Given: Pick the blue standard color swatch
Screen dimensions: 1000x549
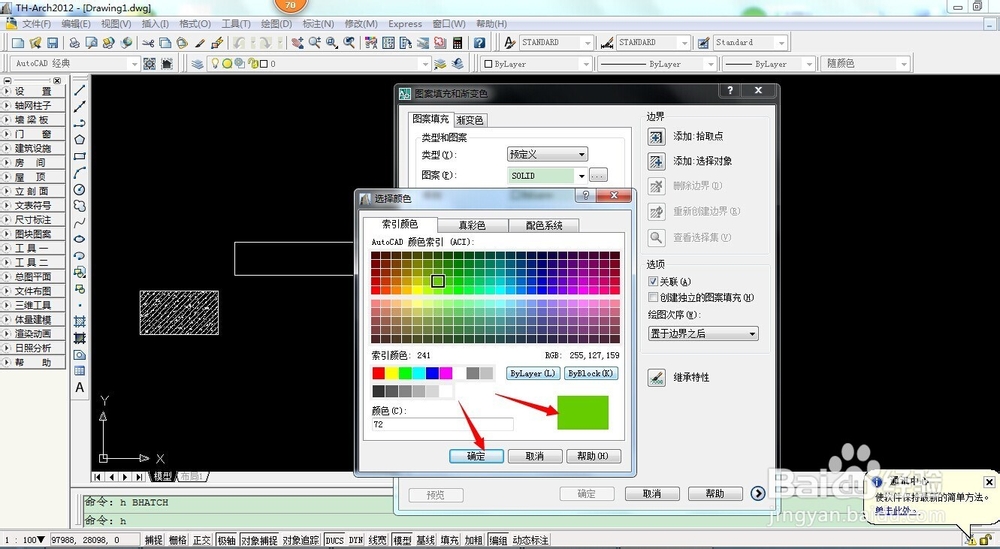Looking at the screenshot, I should (x=432, y=373).
